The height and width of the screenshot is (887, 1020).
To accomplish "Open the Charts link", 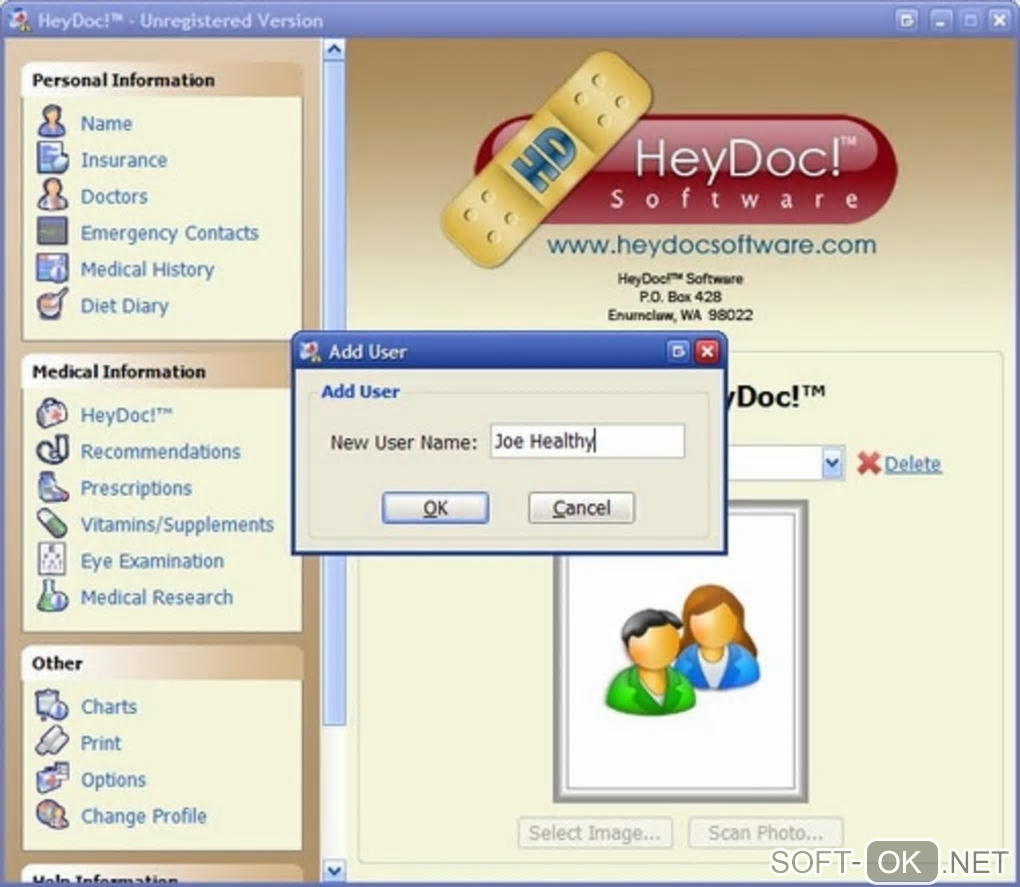I will [x=109, y=706].
